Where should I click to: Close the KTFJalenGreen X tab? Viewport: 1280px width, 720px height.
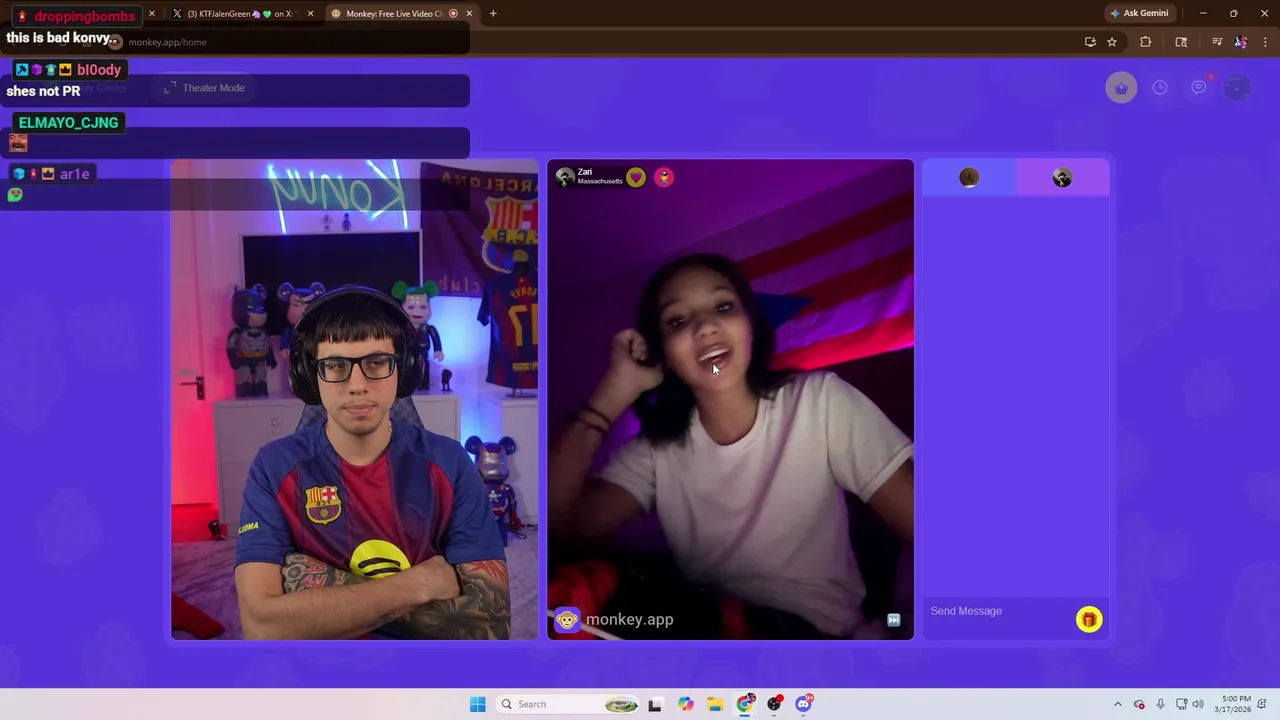(310, 14)
